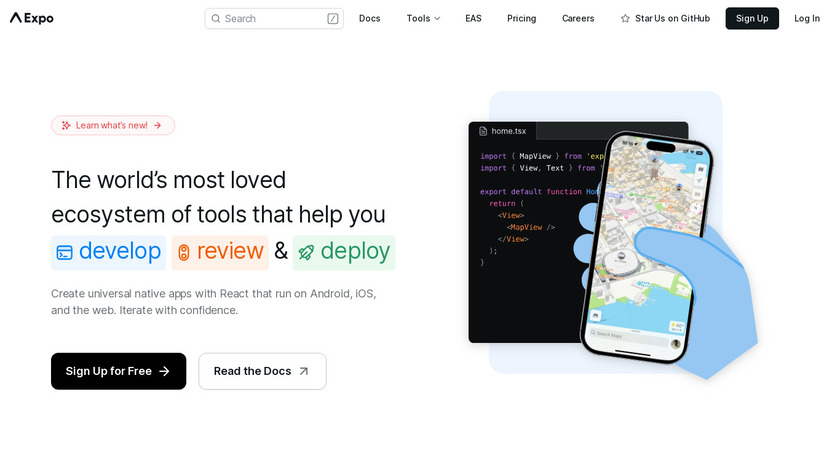Click the orange review word

coord(230,251)
